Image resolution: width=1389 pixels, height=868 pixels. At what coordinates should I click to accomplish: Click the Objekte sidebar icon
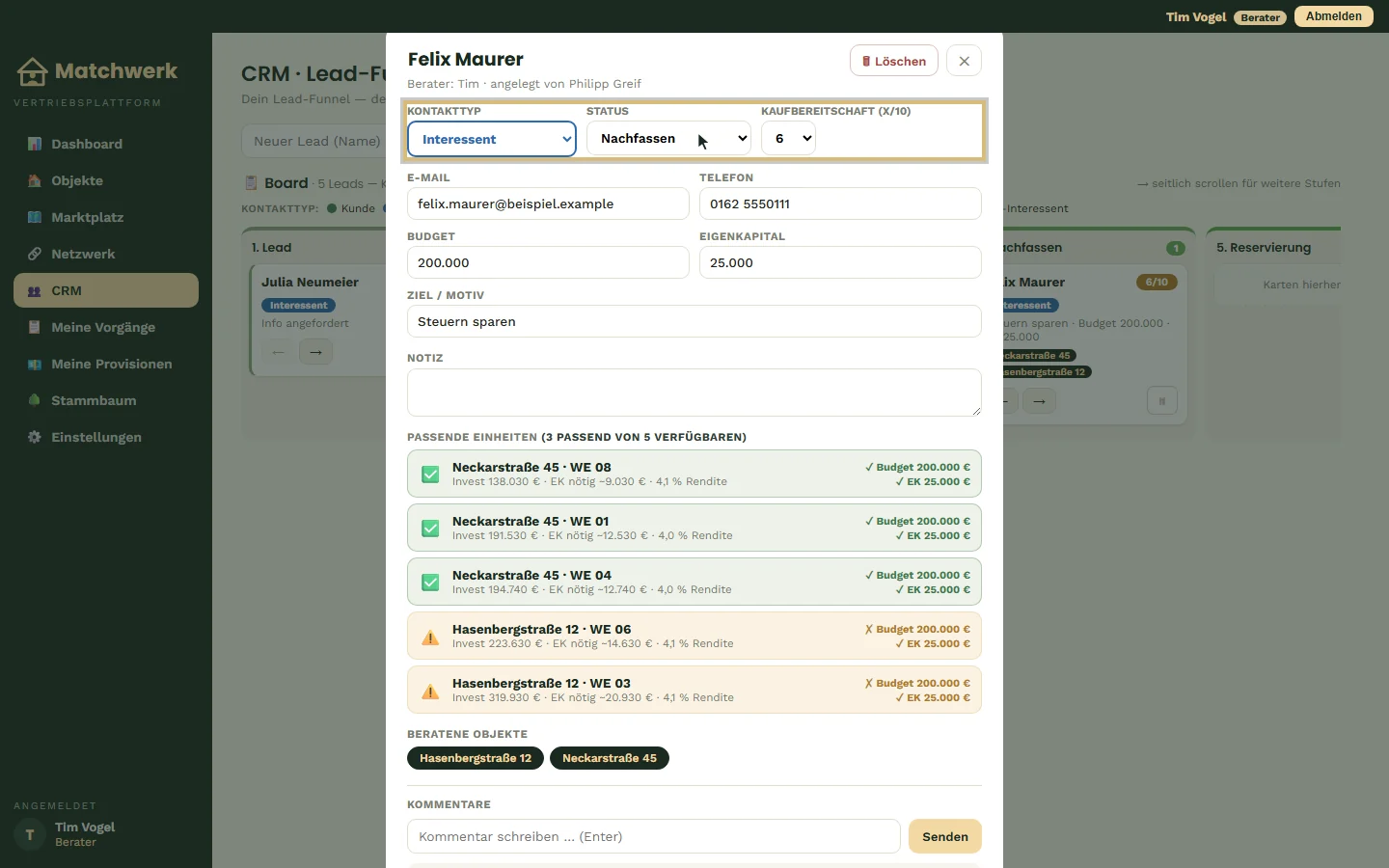[35, 180]
